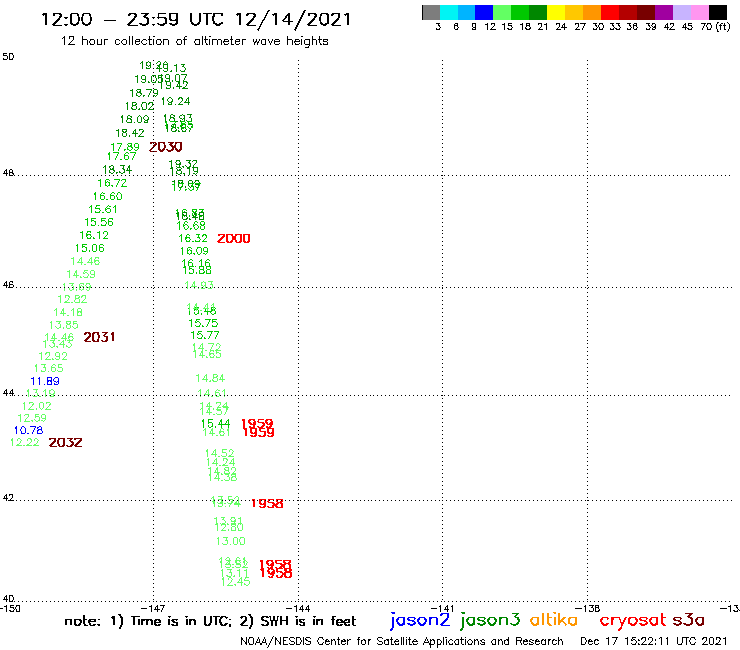Click the pink swatch near 70 (ft)
Screen dimensions: 740x650
tap(699, 12)
